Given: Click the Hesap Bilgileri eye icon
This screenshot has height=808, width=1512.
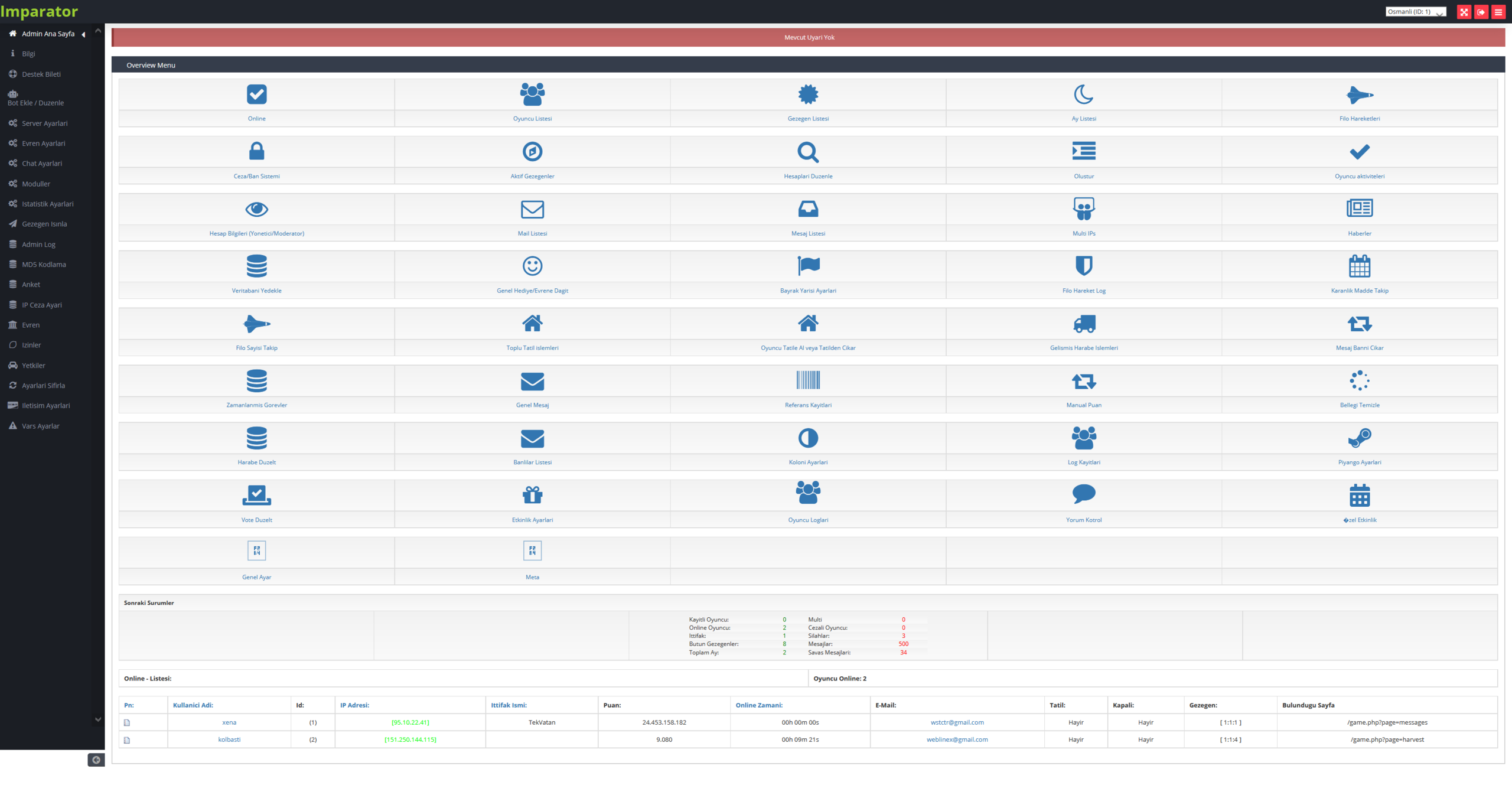Looking at the screenshot, I should [256, 209].
